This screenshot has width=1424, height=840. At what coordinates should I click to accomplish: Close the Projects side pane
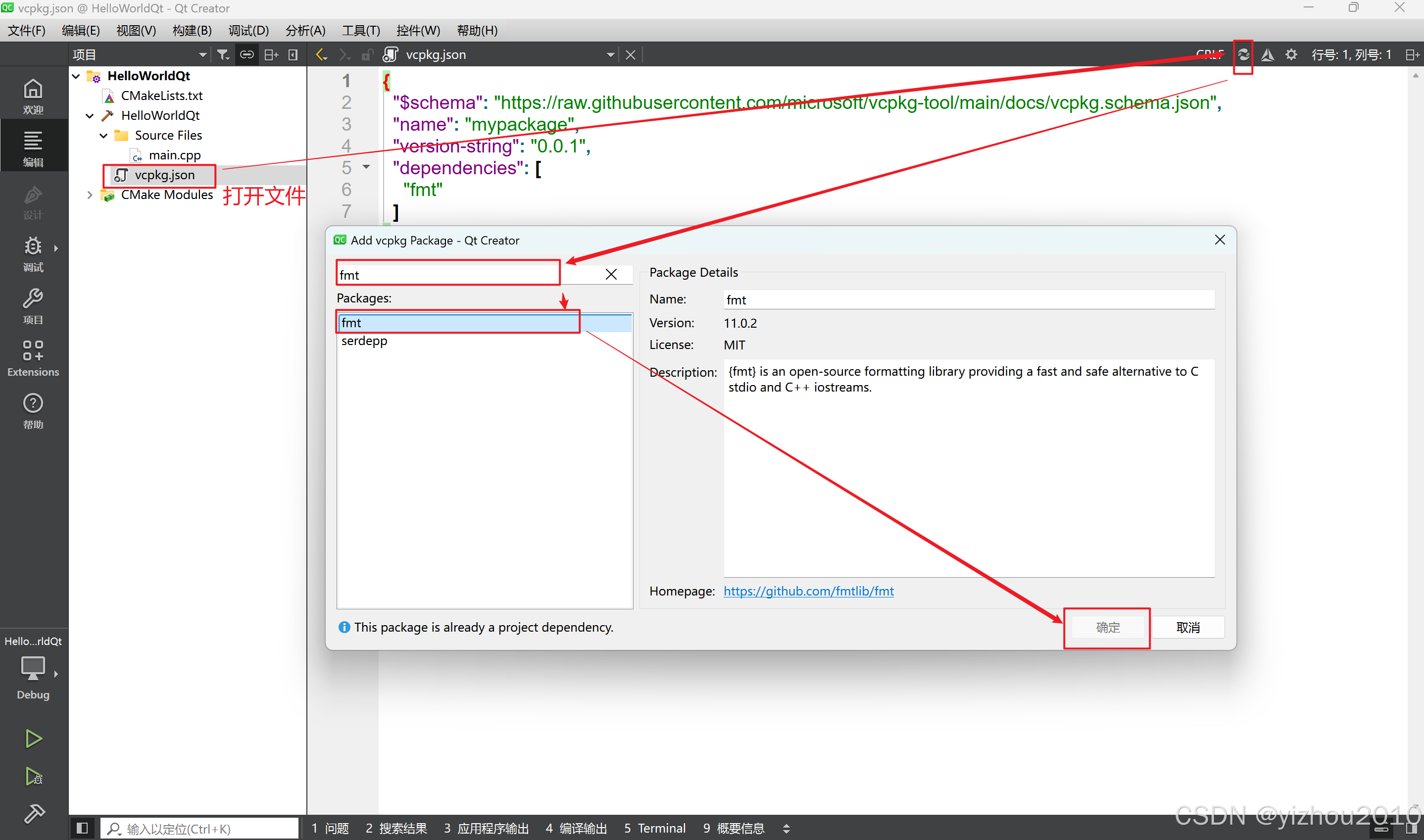[293, 54]
